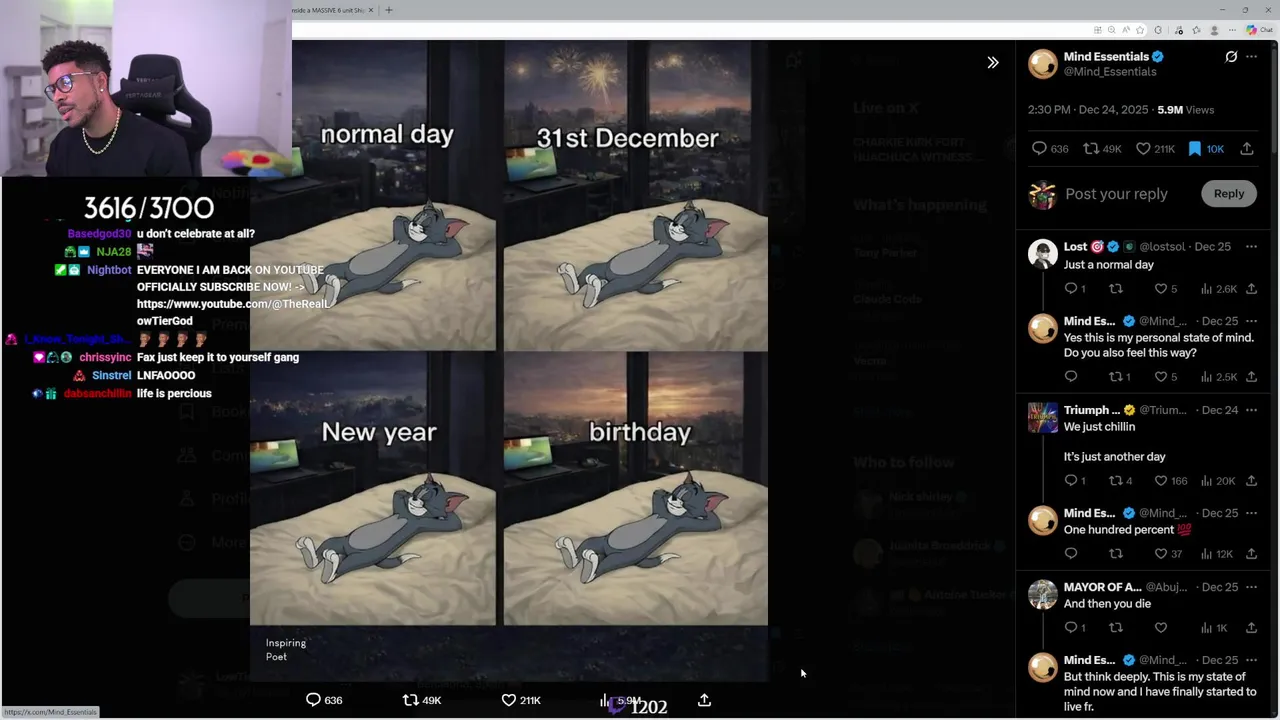Open more options on Lost's reply
This screenshot has height=720, width=1280.
tap(1251, 246)
